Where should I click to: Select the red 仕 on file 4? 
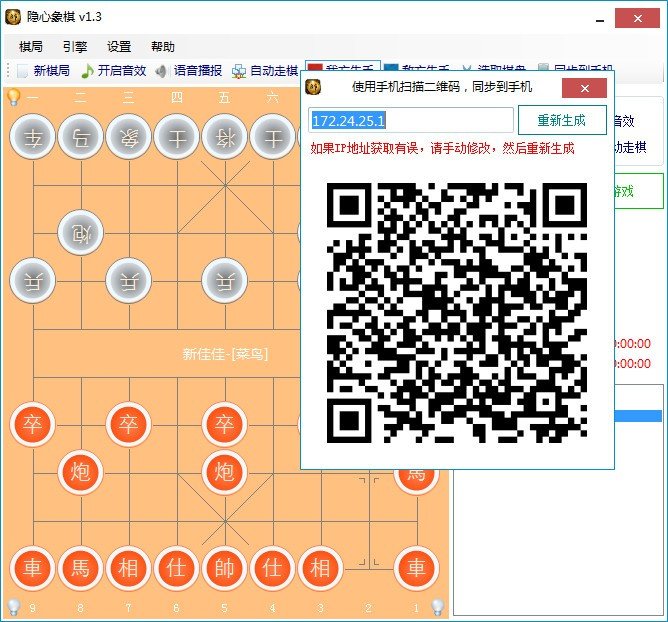pos(273,568)
